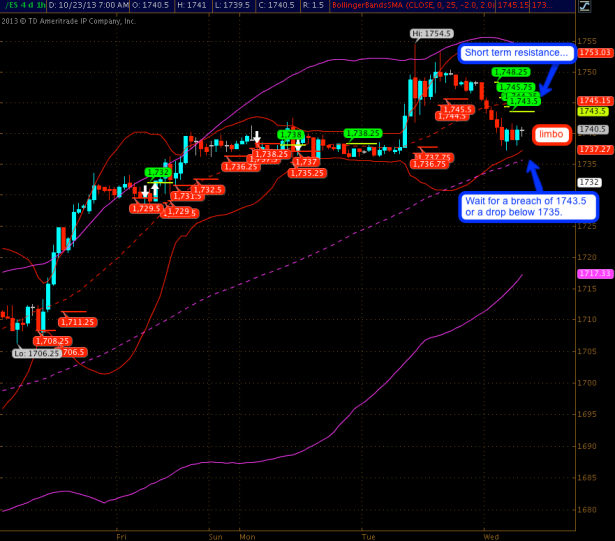This screenshot has width=615, height=541.
Task: Click the red 1,735.25 price marker
Action: (307, 172)
